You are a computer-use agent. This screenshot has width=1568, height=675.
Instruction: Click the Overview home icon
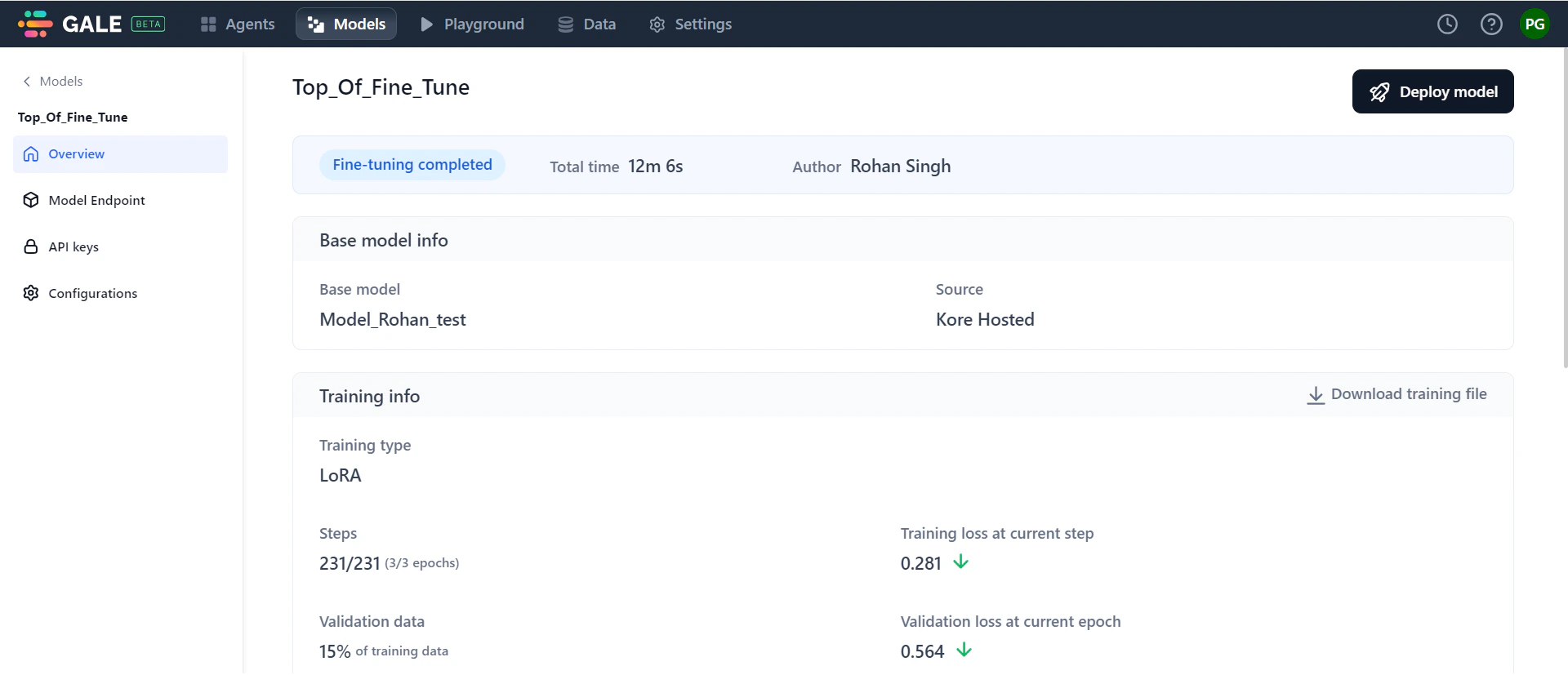31,153
